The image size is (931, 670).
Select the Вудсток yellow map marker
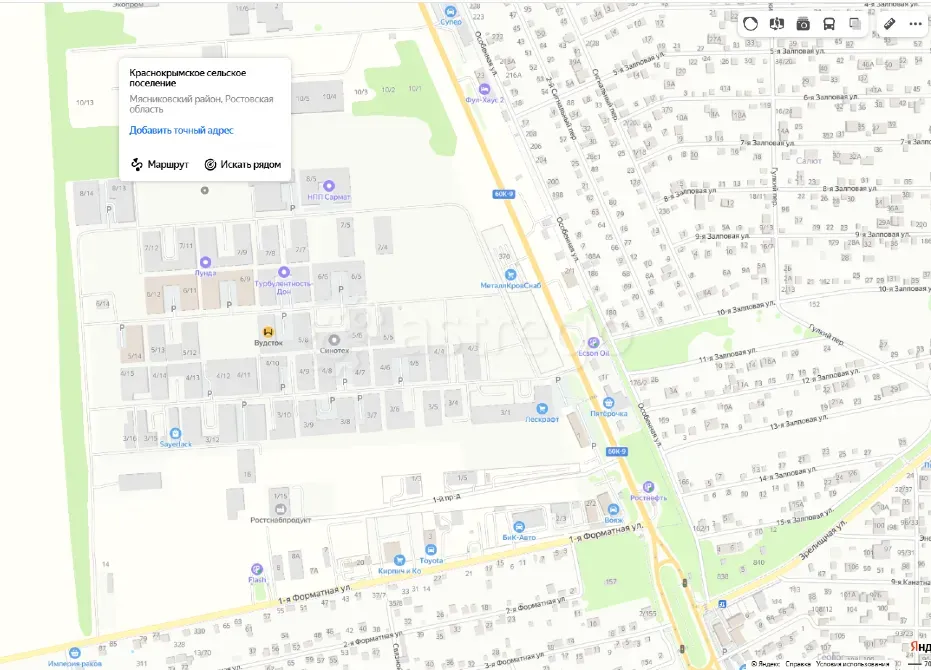coord(268,331)
